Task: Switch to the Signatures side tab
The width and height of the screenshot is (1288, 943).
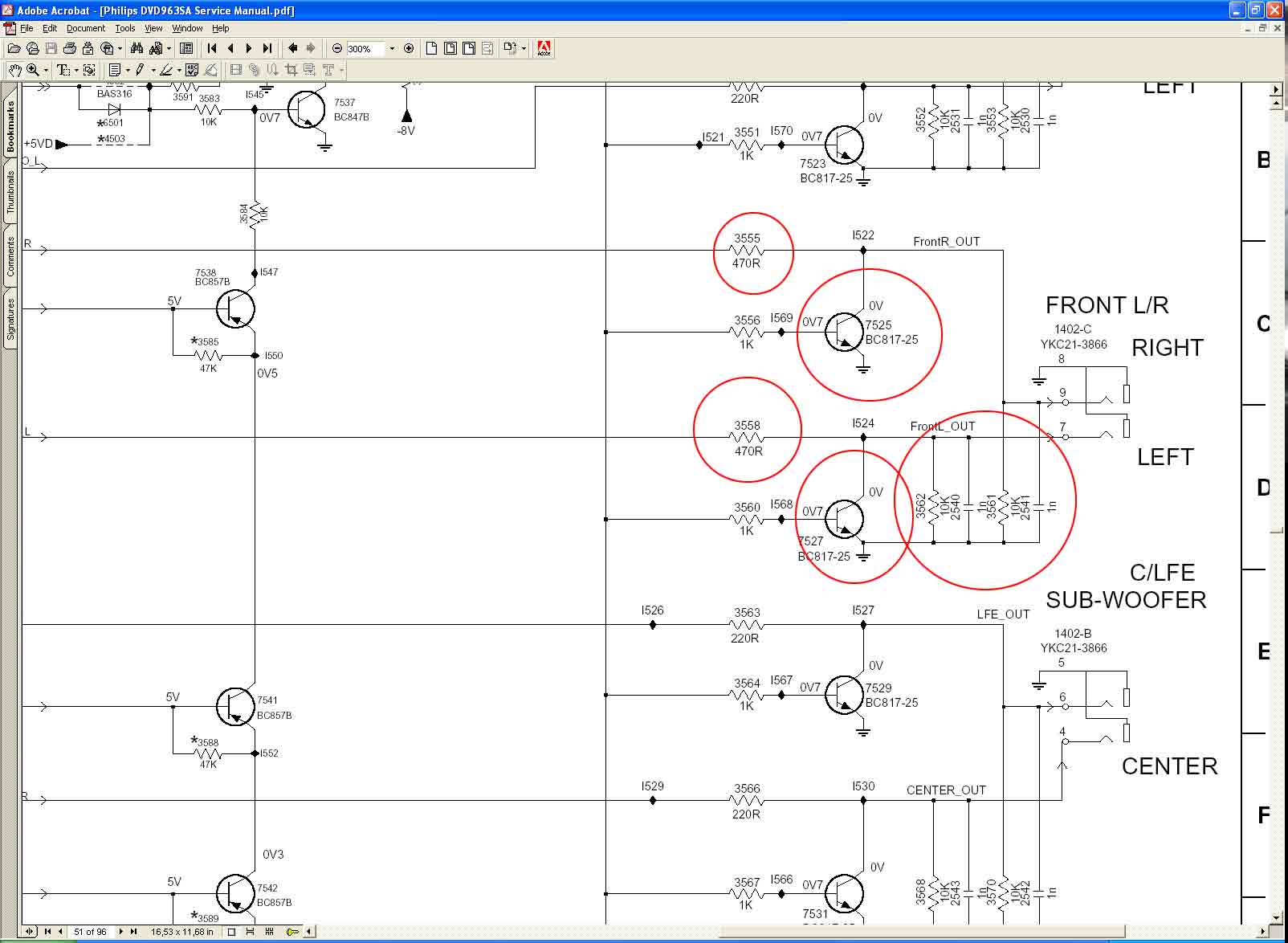Action: 10,320
